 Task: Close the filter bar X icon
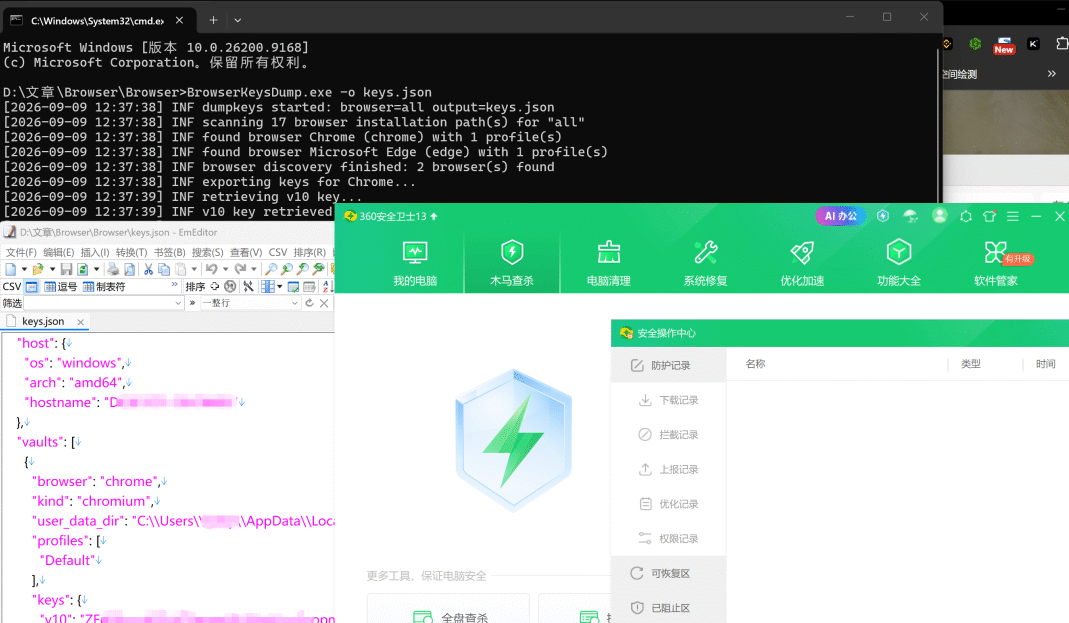(324, 303)
